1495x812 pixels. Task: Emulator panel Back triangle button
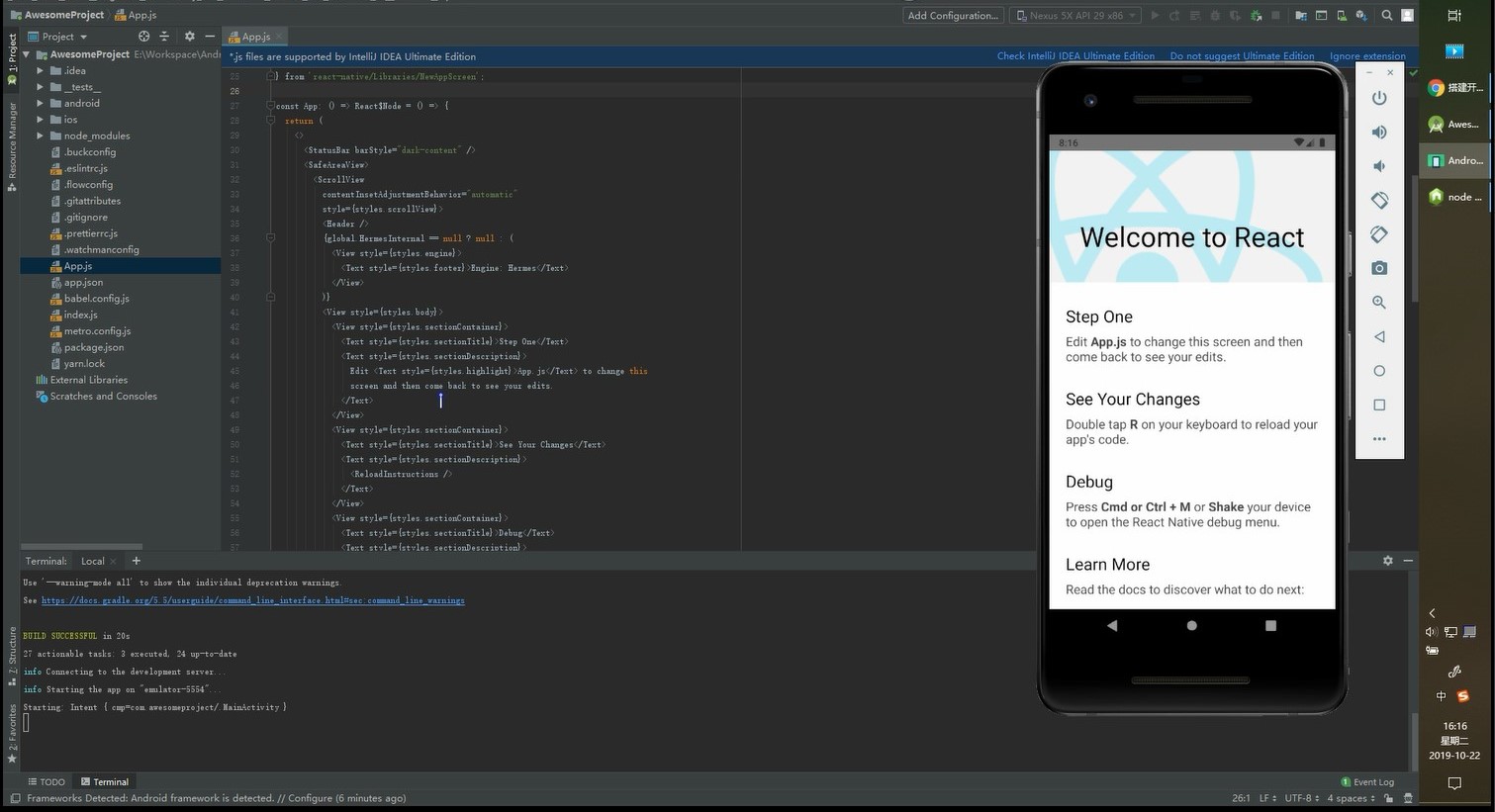[x=1379, y=336]
